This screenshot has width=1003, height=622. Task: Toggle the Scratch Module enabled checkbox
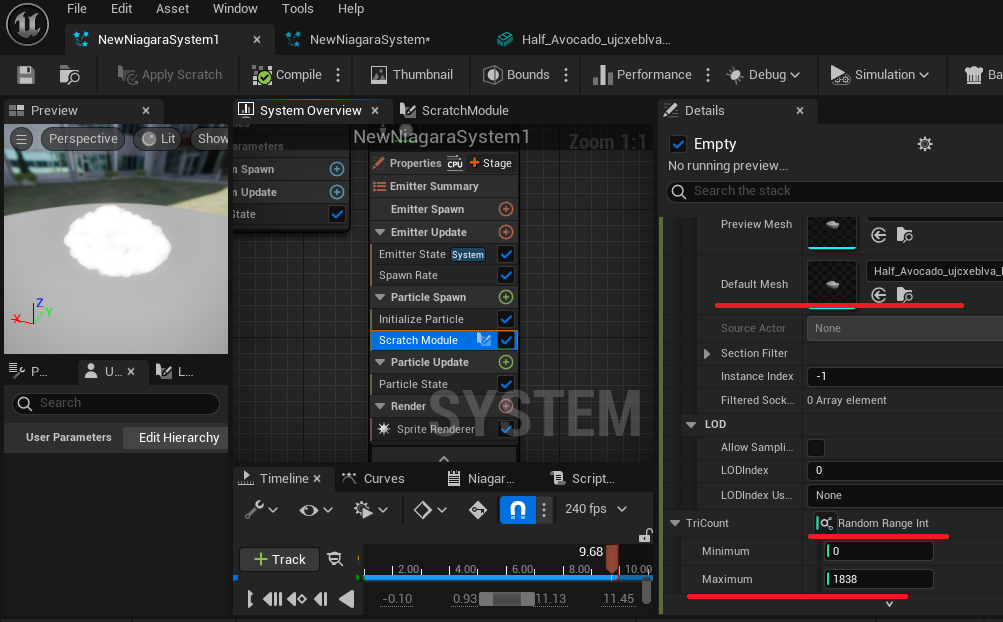point(506,340)
